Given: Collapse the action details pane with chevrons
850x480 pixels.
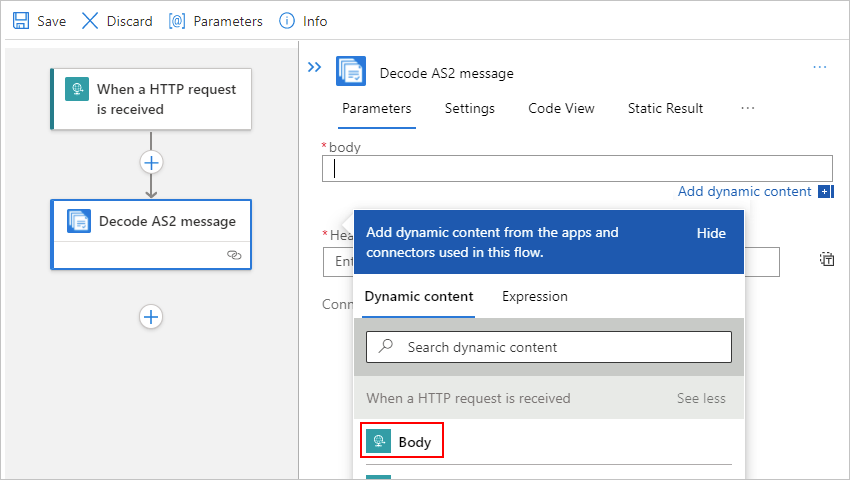Looking at the screenshot, I should pos(314,67).
